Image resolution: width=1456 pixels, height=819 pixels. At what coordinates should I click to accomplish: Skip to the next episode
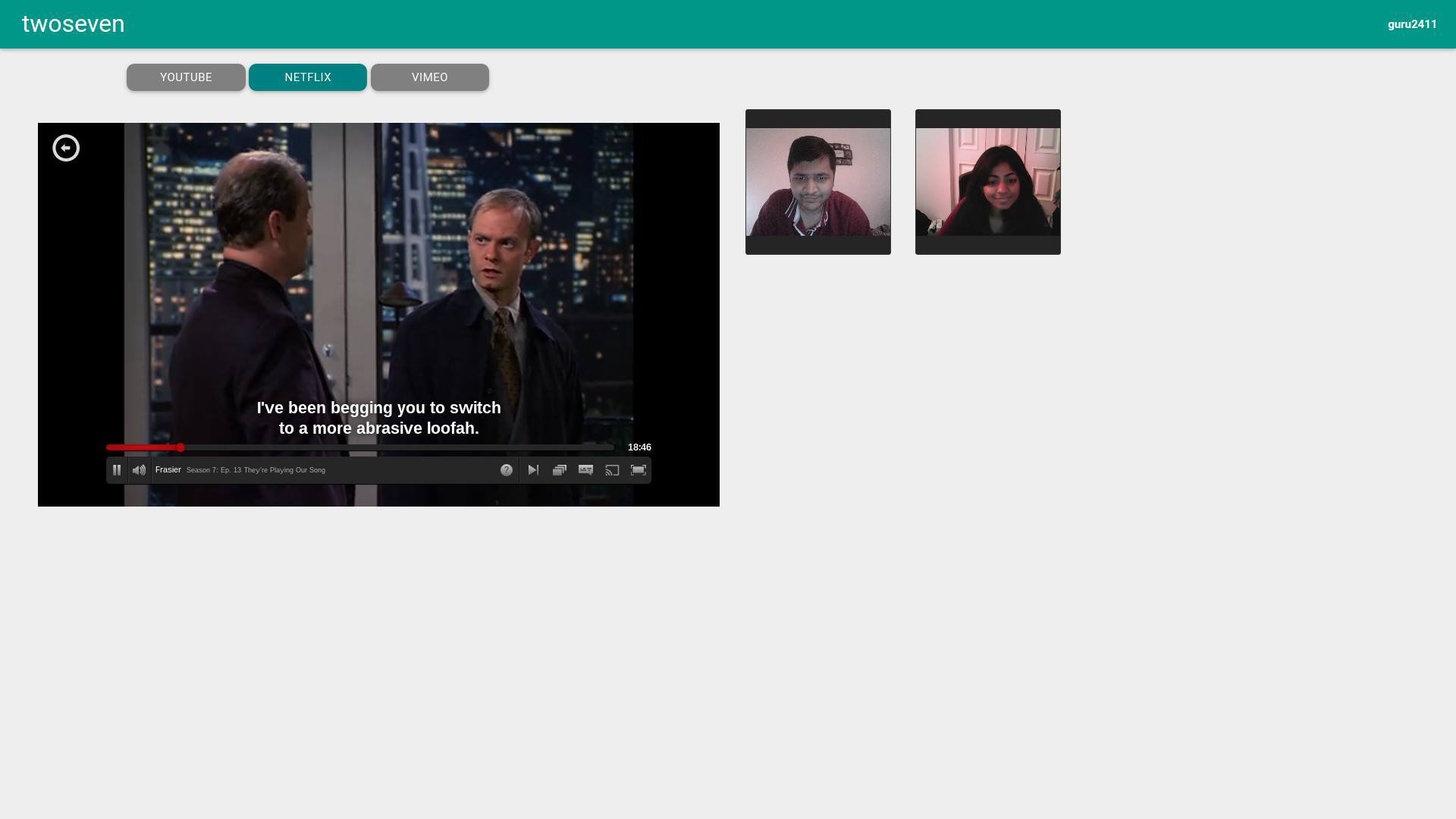(x=532, y=469)
